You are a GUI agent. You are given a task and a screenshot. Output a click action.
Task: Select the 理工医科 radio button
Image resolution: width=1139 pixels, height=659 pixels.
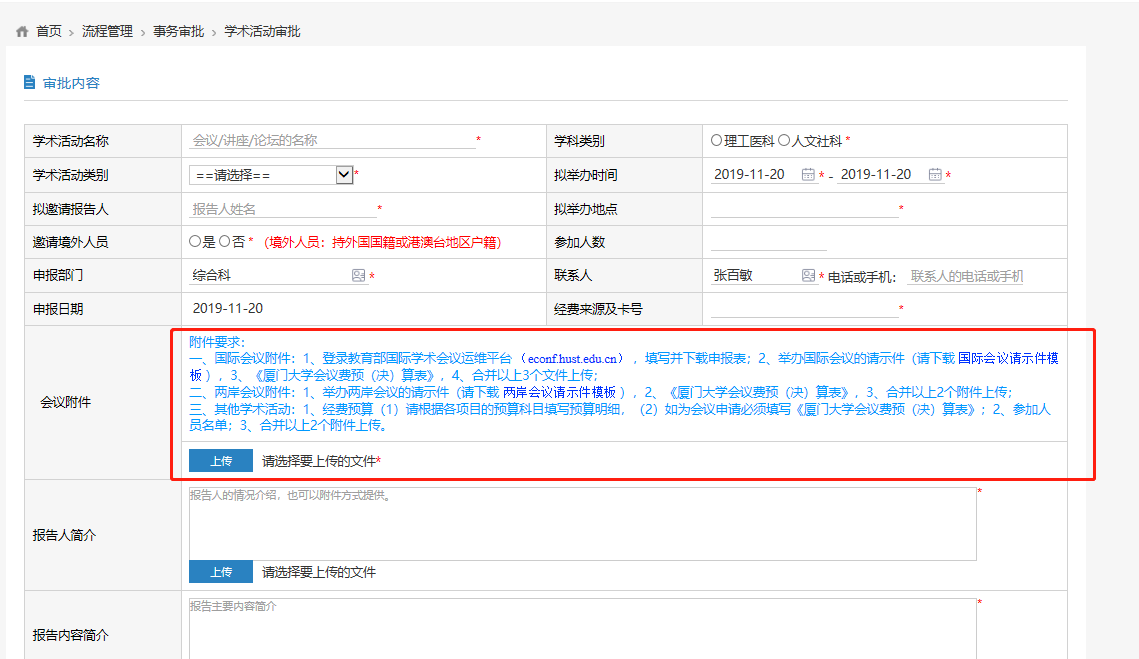(x=716, y=141)
